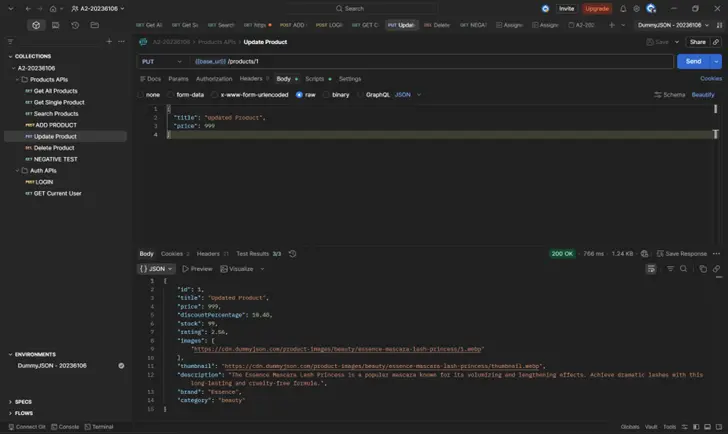Select the form-data body type radio

[x=171, y=95]
